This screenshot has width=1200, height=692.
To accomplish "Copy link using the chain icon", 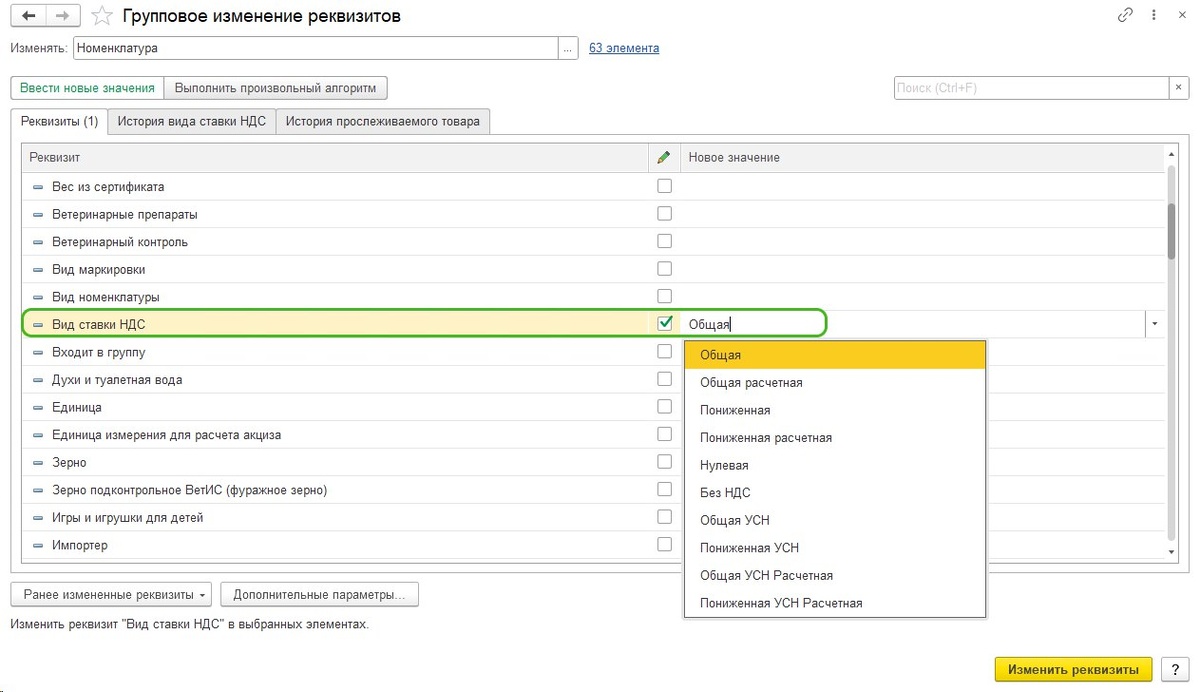I will (x=1126, y=16).
